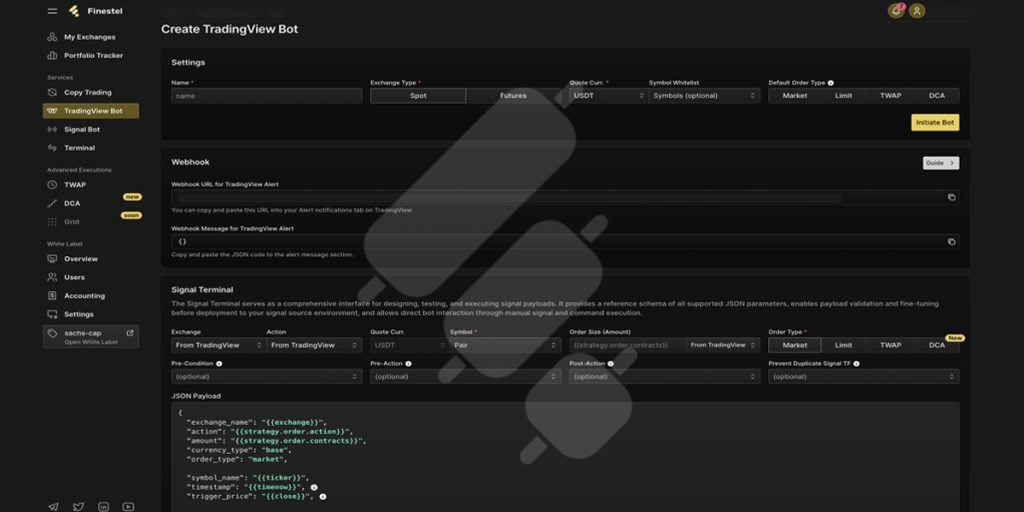
Task: Copy the Webhook Message with copy icon
Action: click(x=952, y=242)
